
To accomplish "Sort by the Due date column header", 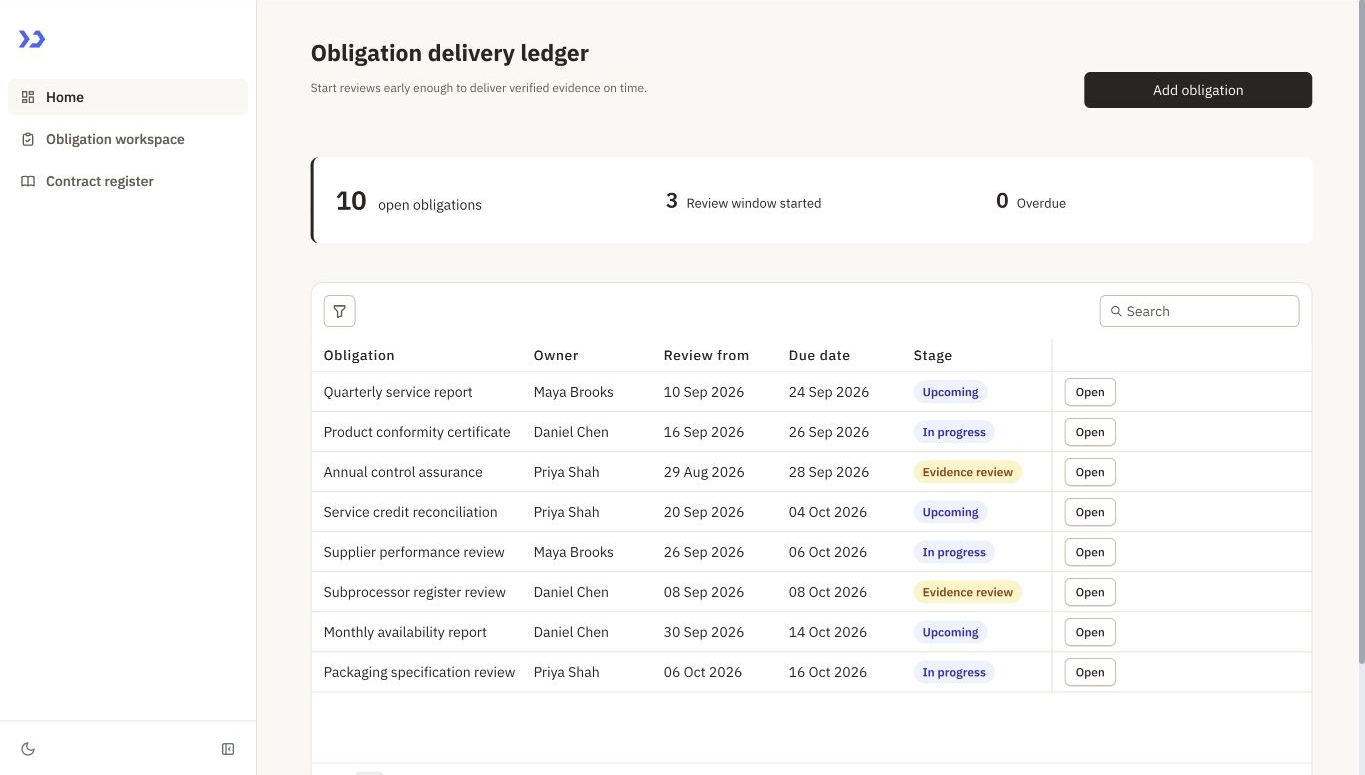I will [x=819, y=355].
